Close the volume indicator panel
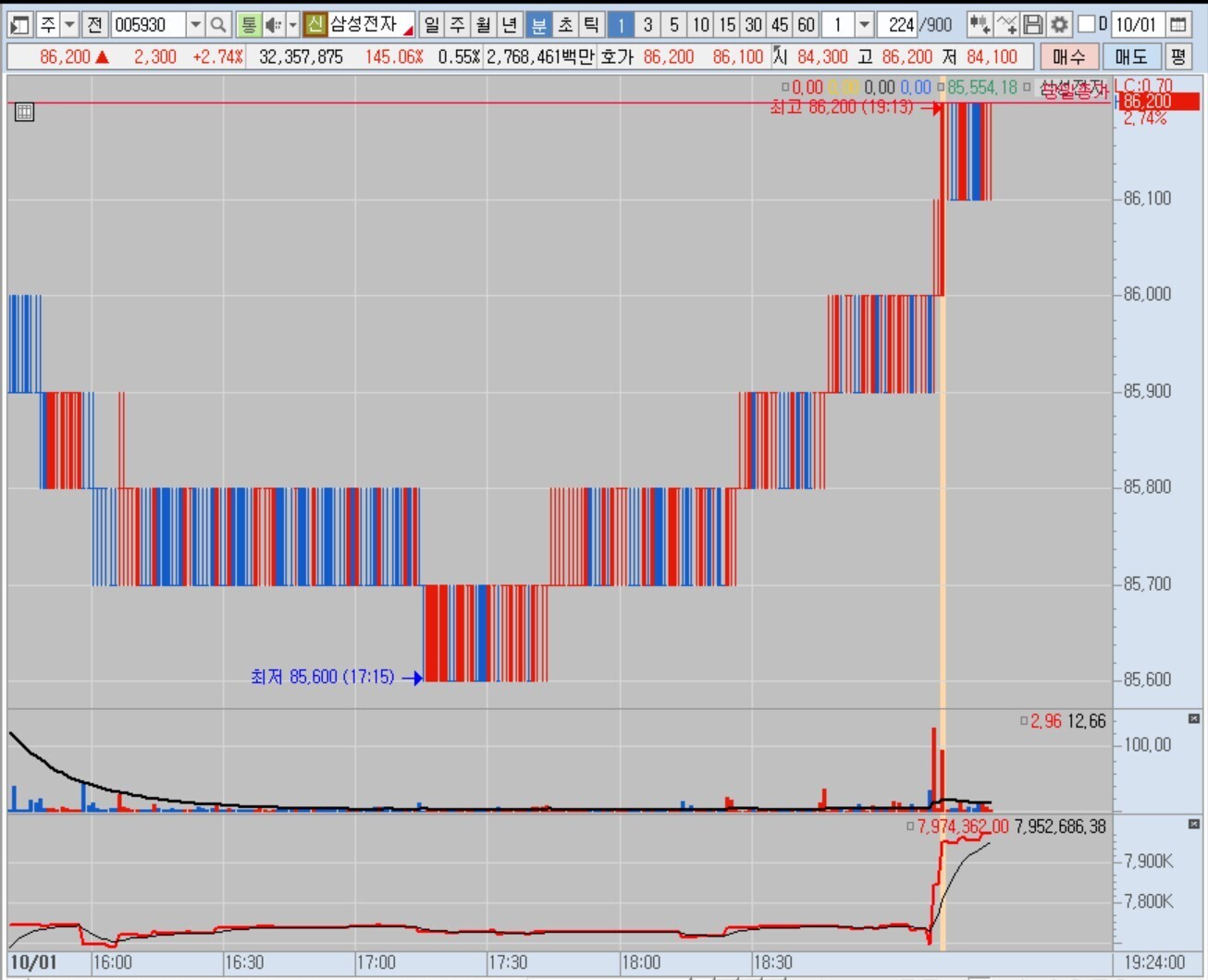Screen dimensions: 1208x980 pos(1194,719)
